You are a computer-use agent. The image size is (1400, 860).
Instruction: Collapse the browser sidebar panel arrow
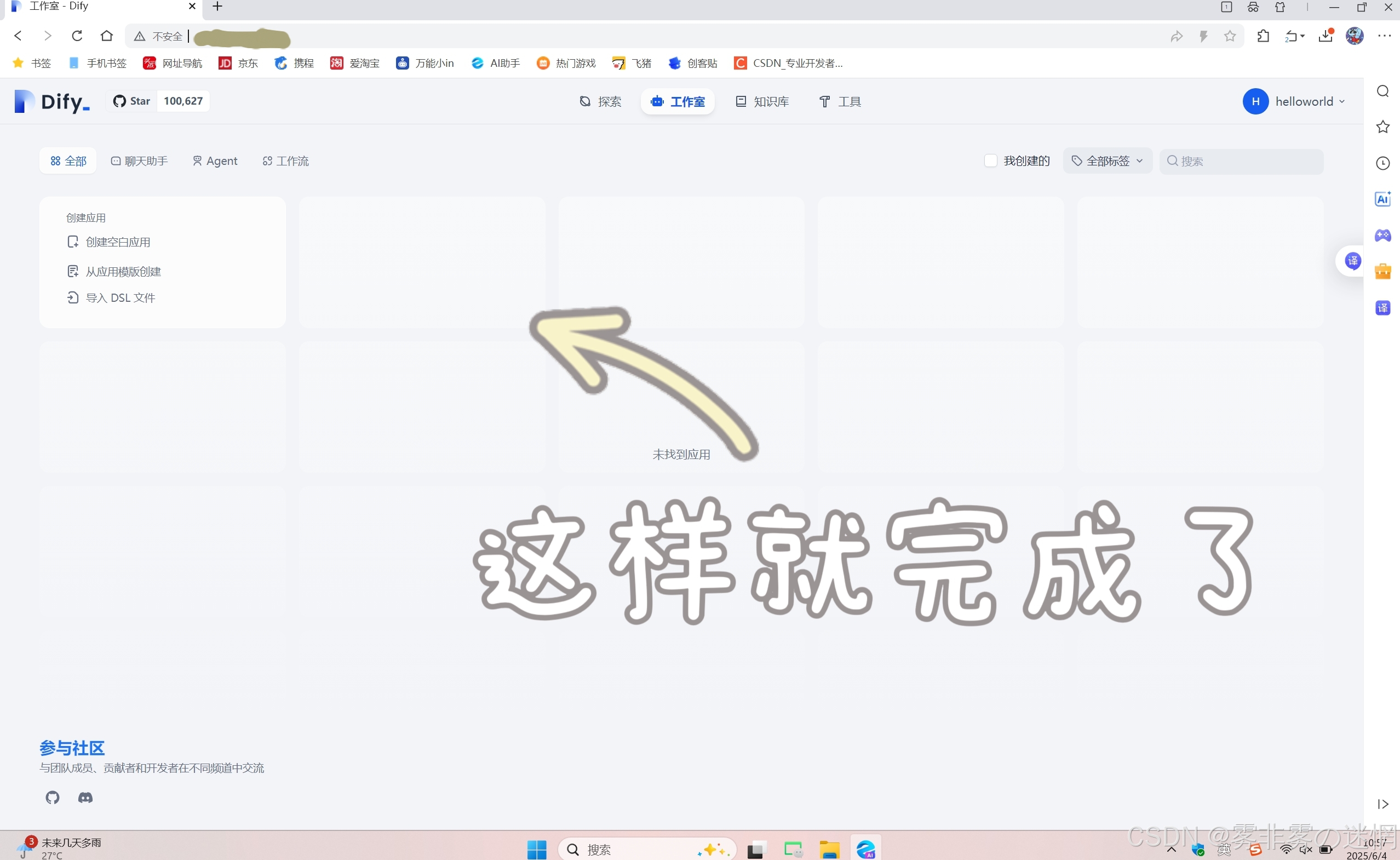(1382, 804)
